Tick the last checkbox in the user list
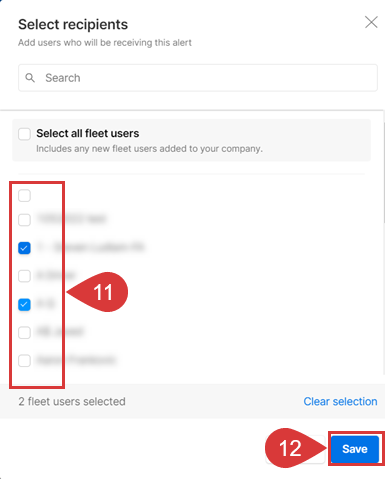The image size is (385, 479). click(24, 361)
